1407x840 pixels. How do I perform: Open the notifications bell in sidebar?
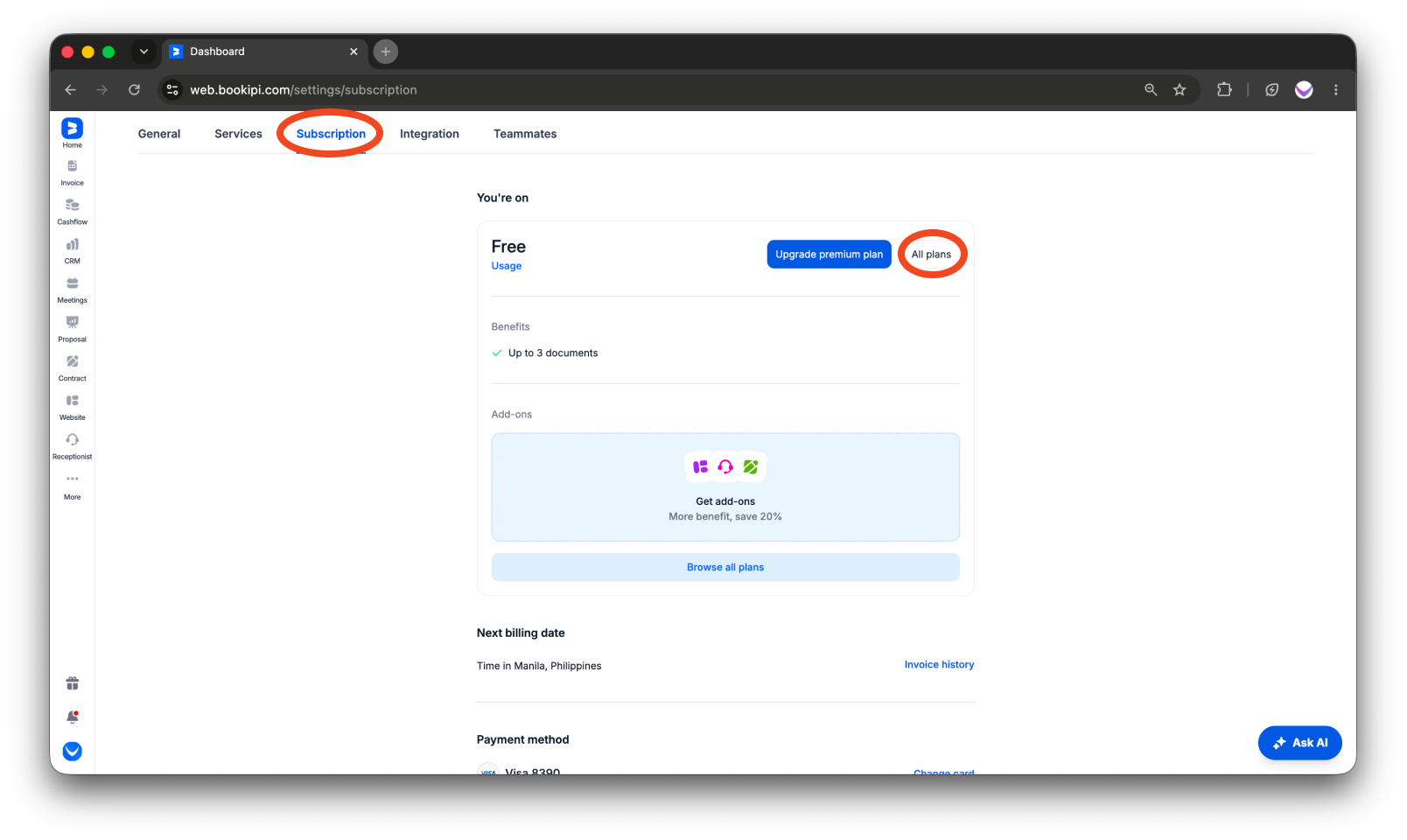[x=73, y=717]
